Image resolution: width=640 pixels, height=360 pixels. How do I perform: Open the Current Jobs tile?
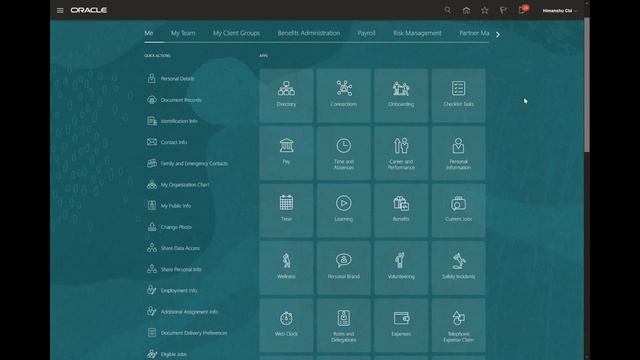click(x=458, y=210)
